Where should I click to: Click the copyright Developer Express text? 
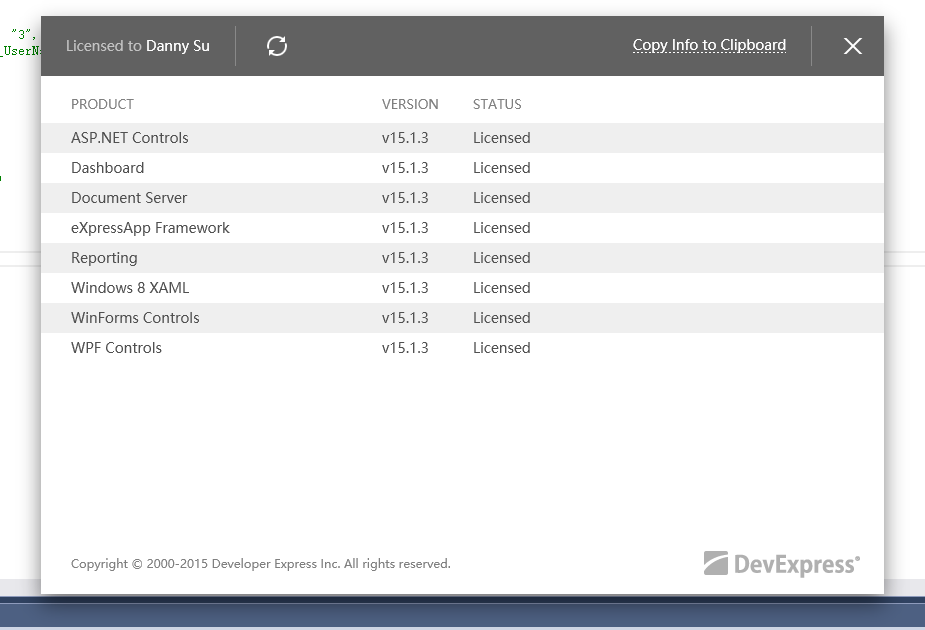(260, 564)
